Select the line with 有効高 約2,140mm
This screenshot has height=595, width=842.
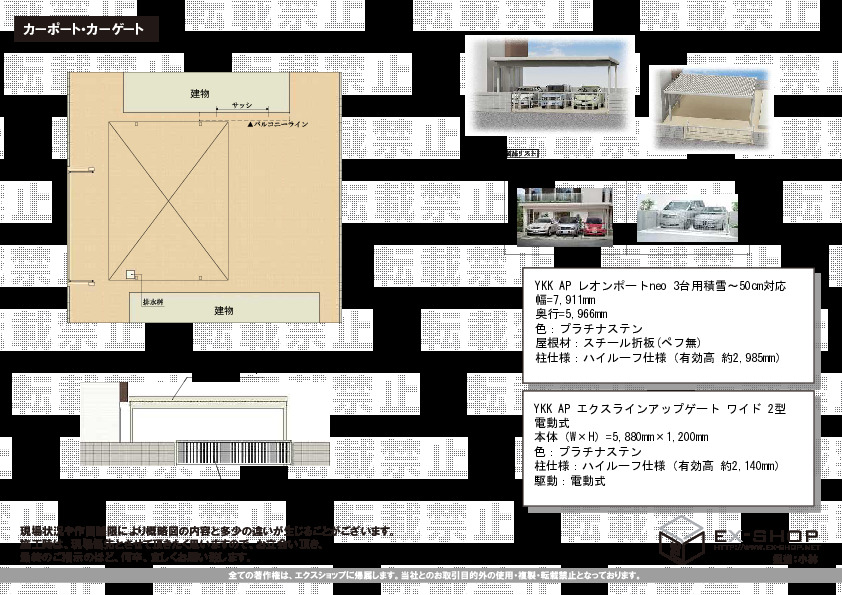point(657,466)
